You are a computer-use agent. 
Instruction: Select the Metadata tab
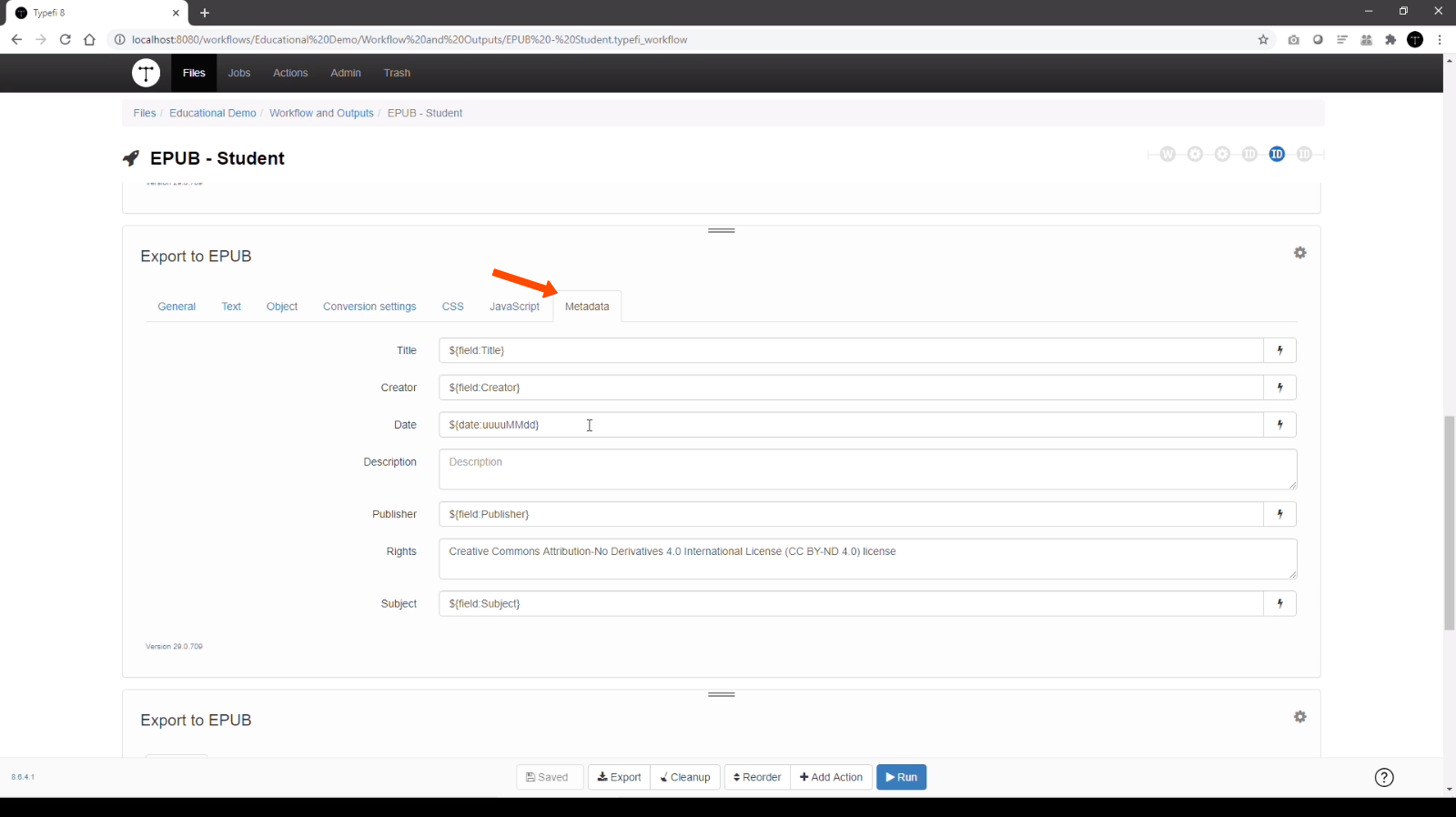[x=587, y=307]
